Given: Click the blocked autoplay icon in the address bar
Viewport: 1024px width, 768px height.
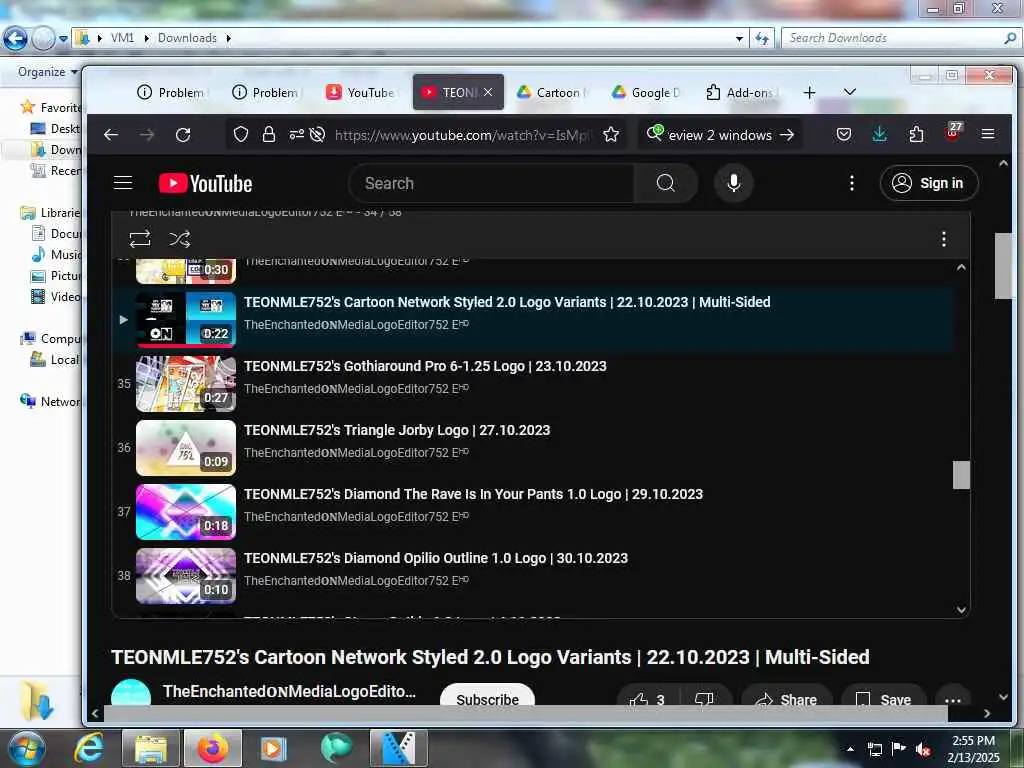Looking at the screenshot, I should (x=317, y=135).
